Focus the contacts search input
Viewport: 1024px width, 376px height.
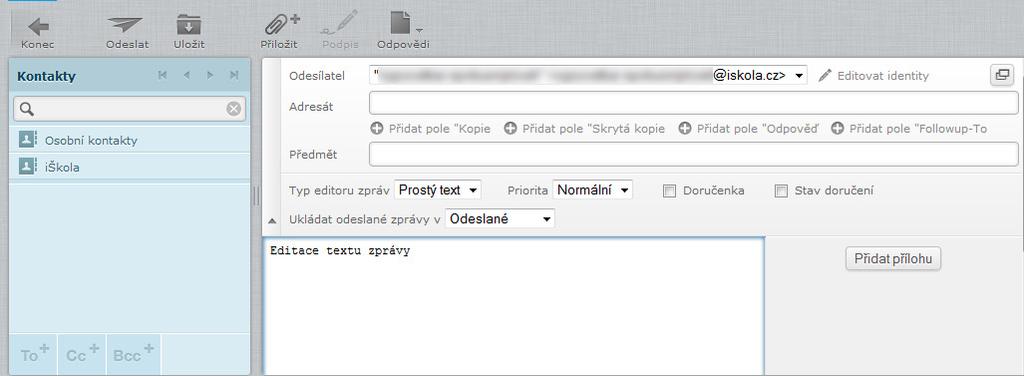point(129,109)
